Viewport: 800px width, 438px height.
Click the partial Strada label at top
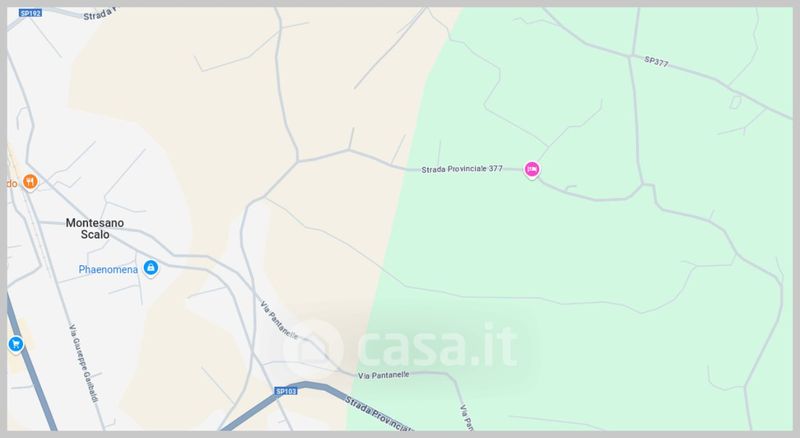[99, 14]
